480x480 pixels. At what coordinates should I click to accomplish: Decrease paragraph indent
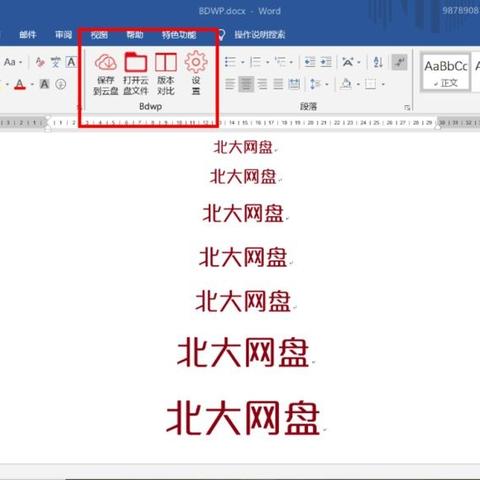[310, 62]
